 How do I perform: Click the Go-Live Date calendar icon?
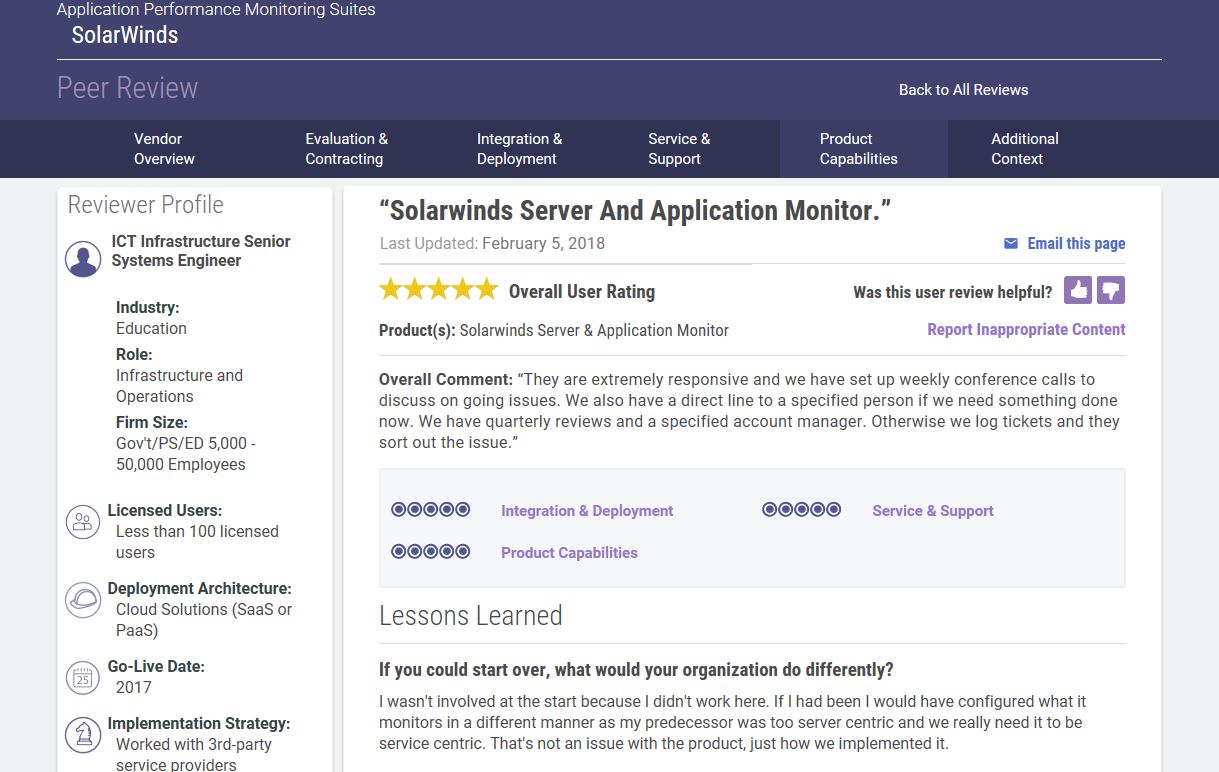(x=83, y=678)
